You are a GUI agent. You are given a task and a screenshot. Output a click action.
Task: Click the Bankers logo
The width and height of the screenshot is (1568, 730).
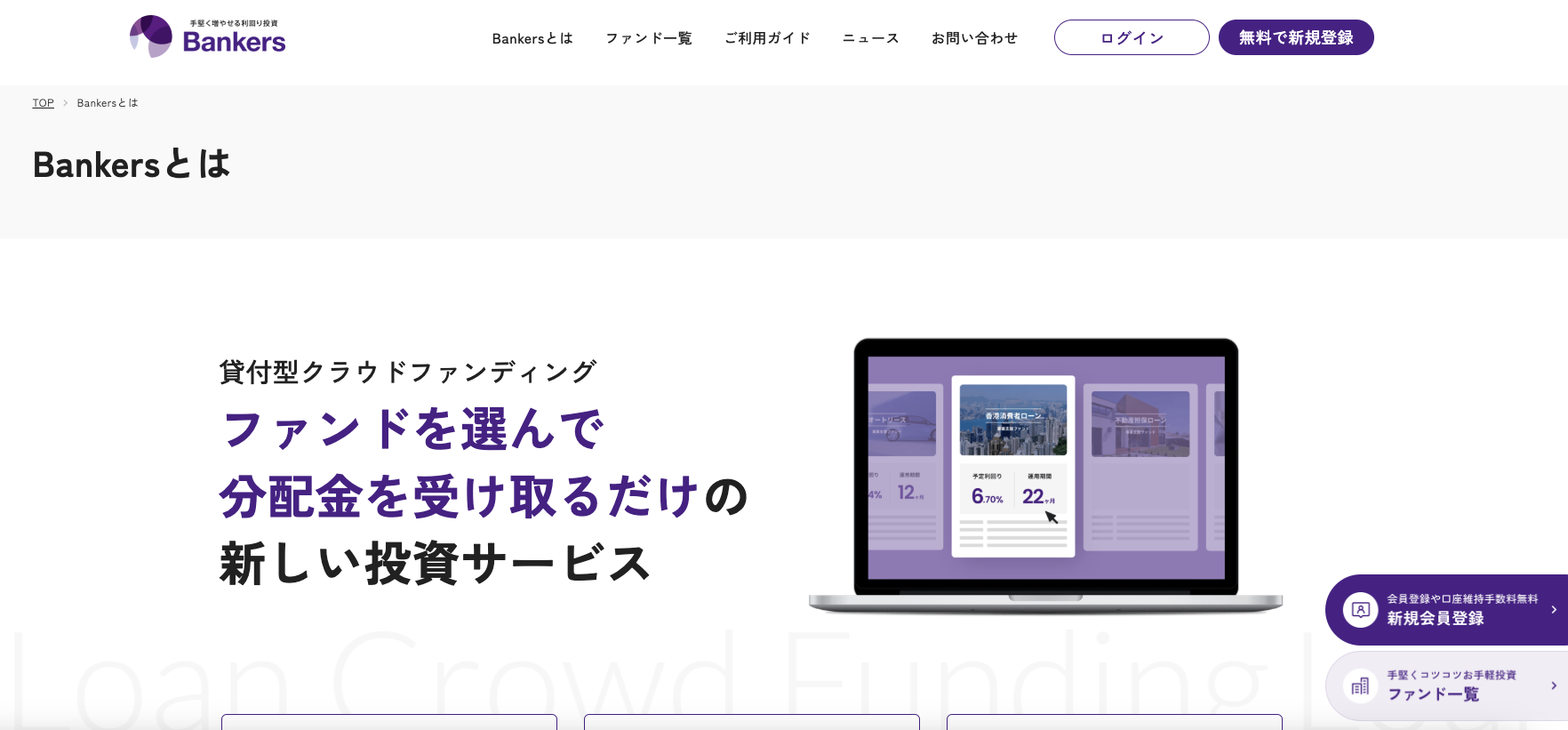[x=208, y=36]
